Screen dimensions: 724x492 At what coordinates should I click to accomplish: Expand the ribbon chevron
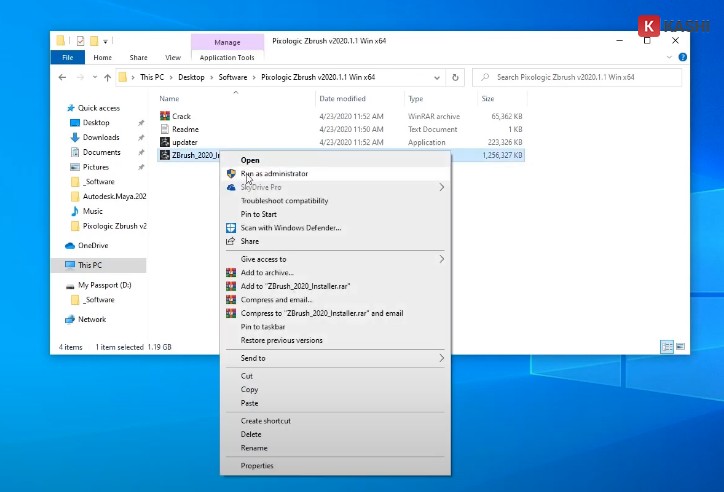[x=669, y=57]
